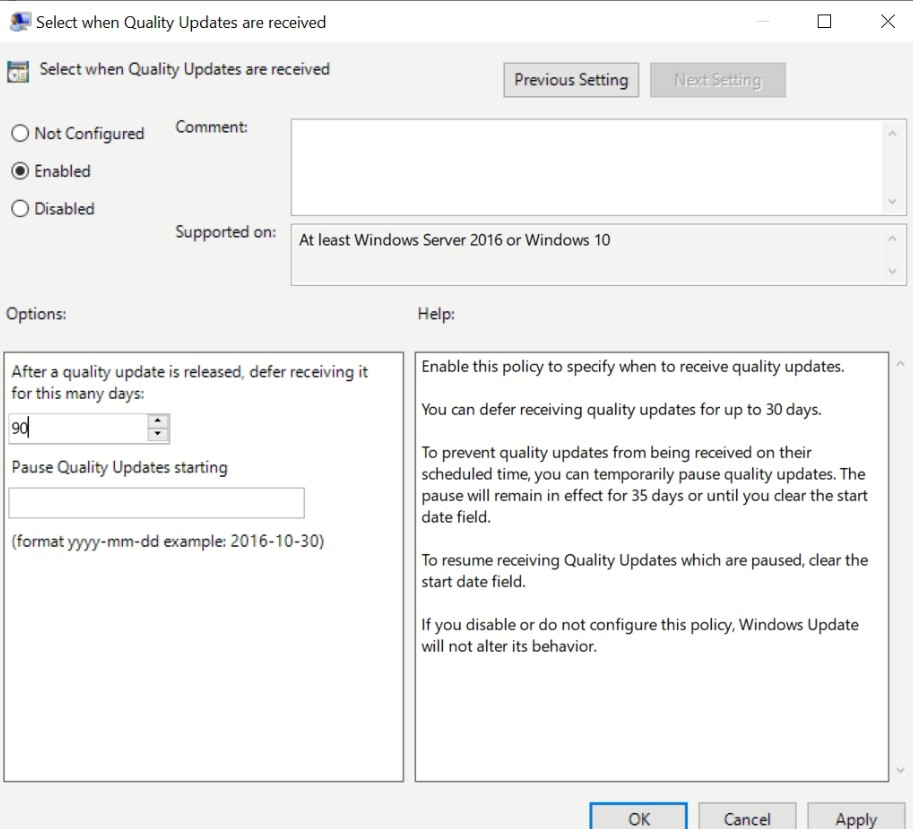
Task: Click 'To resume receiving Quality Updates' help paragraph
Action: [x=645, y=571]
